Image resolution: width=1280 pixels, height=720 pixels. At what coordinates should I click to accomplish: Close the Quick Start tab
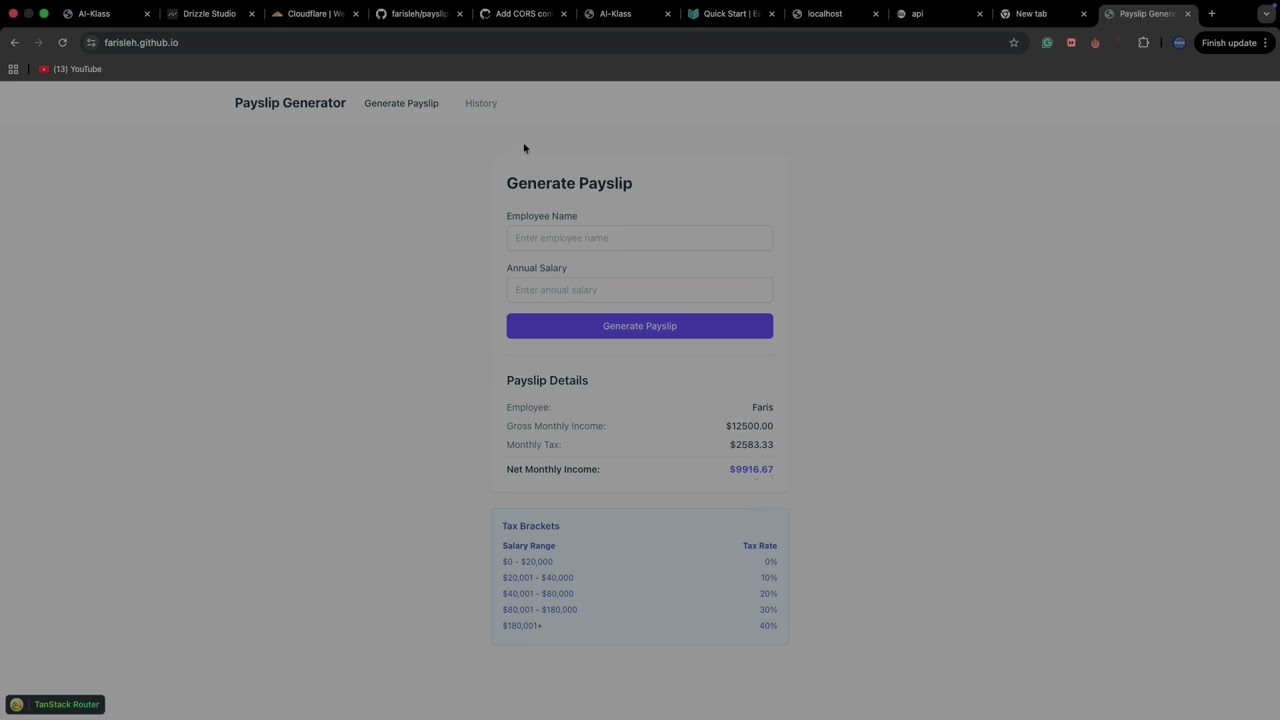771,14
